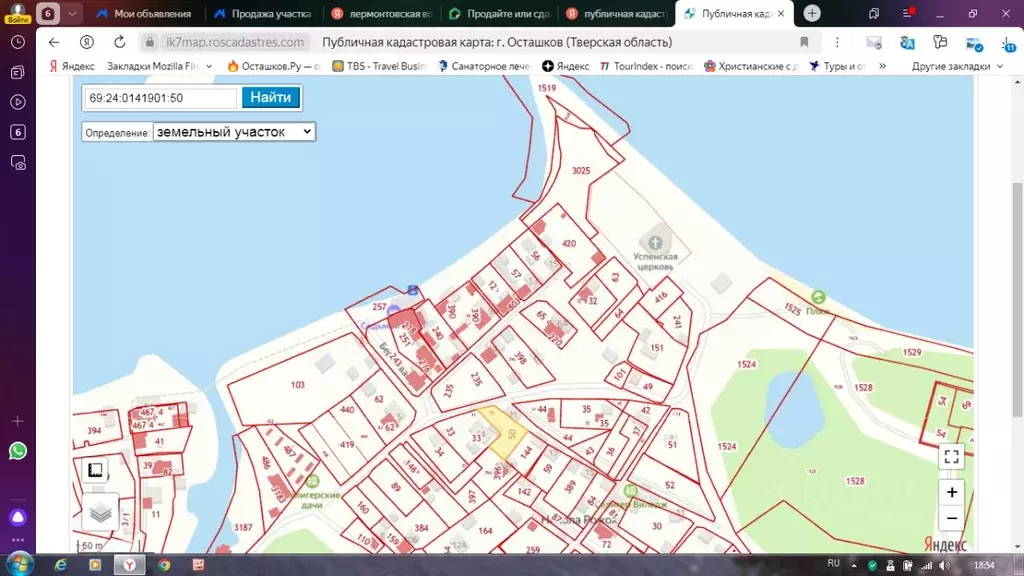
Task: Bookmark this page using the address bar flag
Action: pyautogui.click(x=804, y=42)
